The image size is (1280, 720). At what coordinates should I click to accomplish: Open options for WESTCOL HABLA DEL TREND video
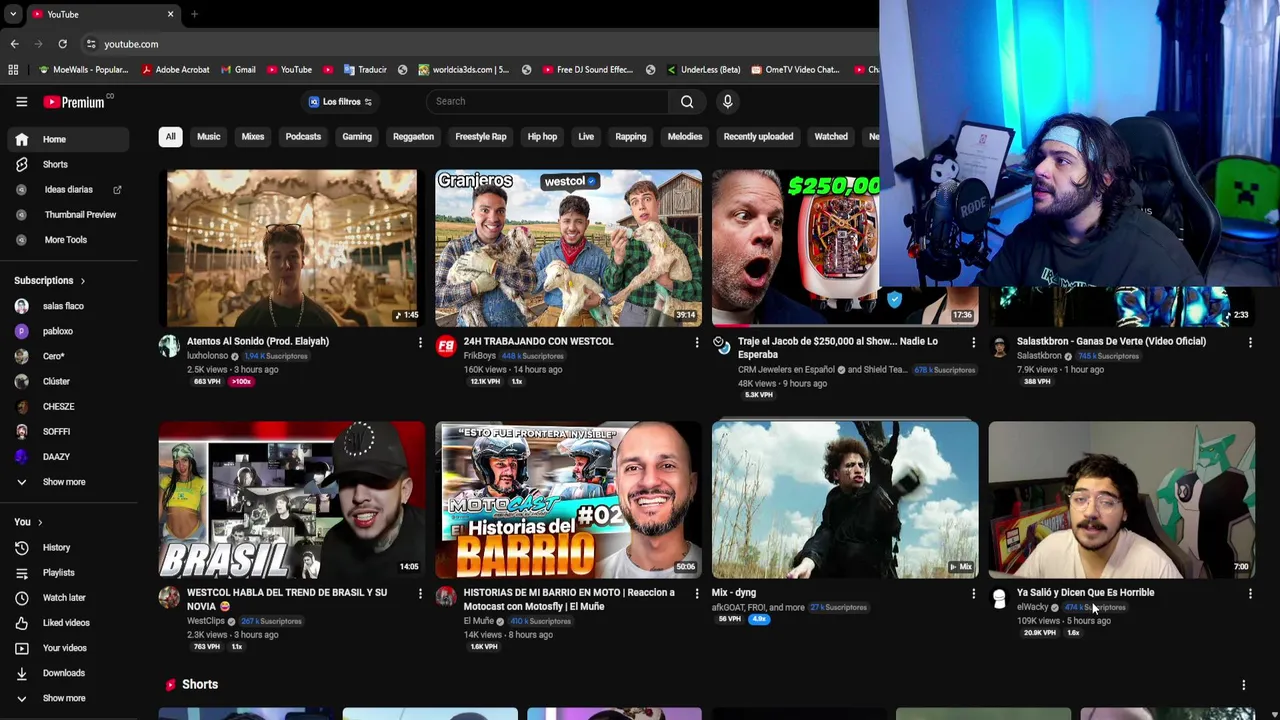420,593
